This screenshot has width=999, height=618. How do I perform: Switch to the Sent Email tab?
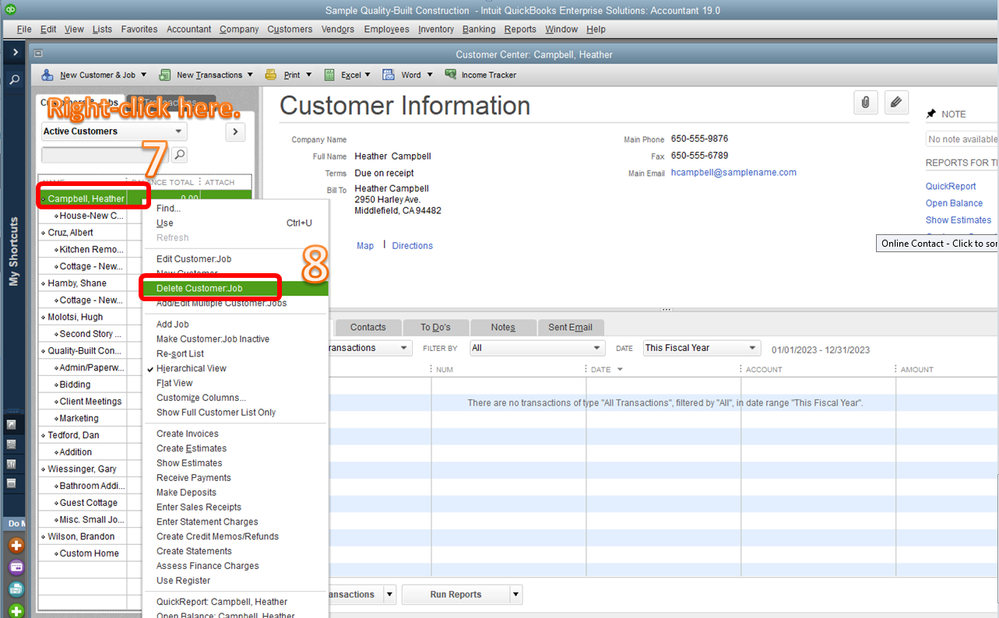pos(570,327)
